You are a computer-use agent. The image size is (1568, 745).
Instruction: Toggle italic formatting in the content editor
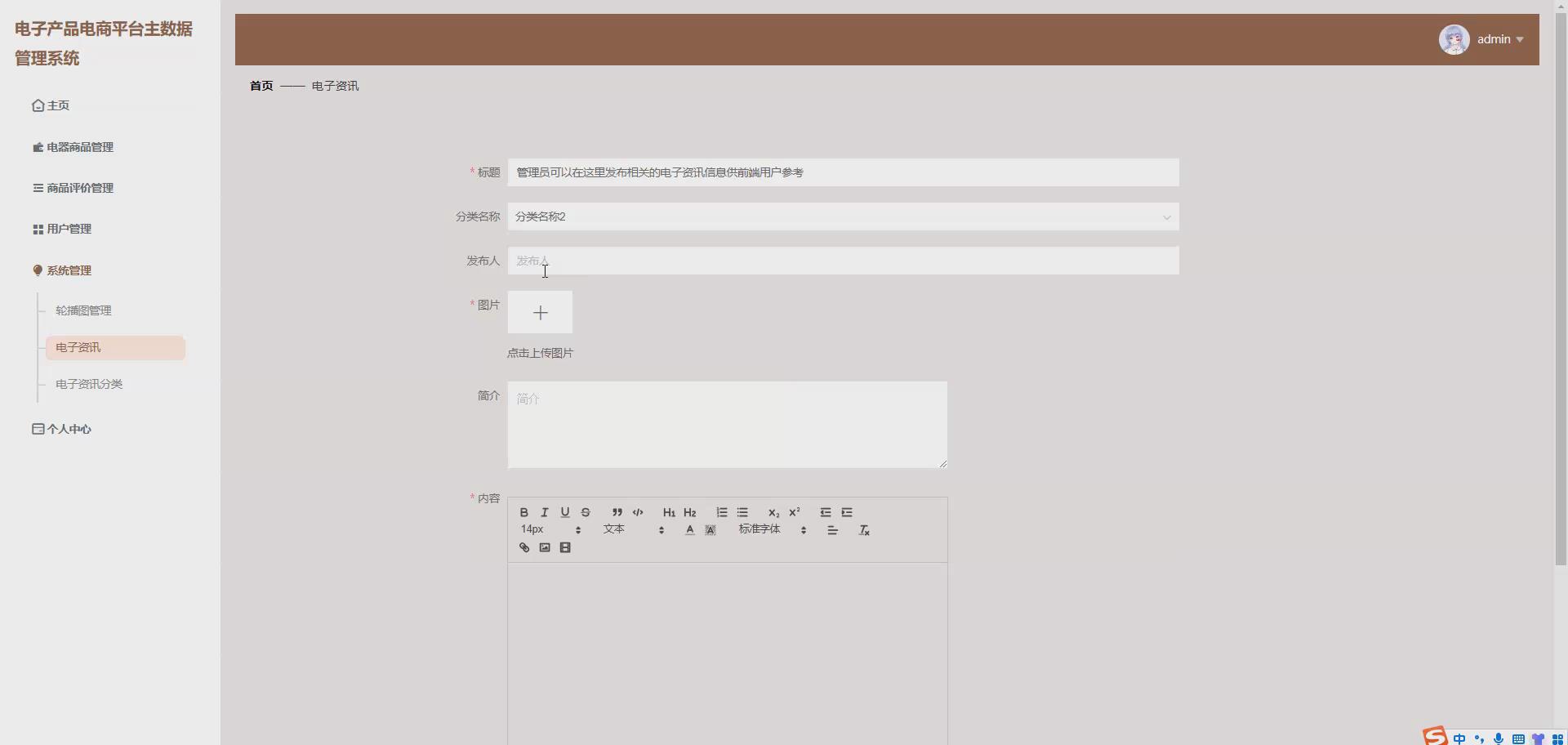[x=545, y=512]
